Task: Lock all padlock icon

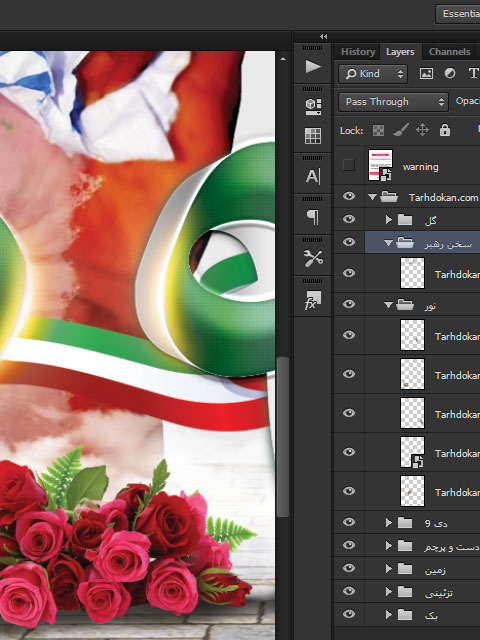Action: point(445,130)
